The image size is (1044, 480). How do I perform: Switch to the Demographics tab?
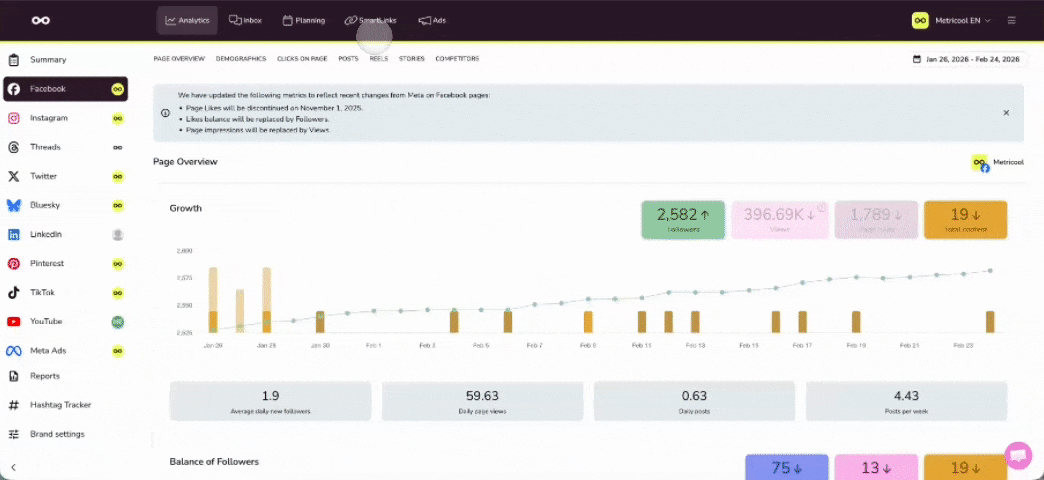241,59
